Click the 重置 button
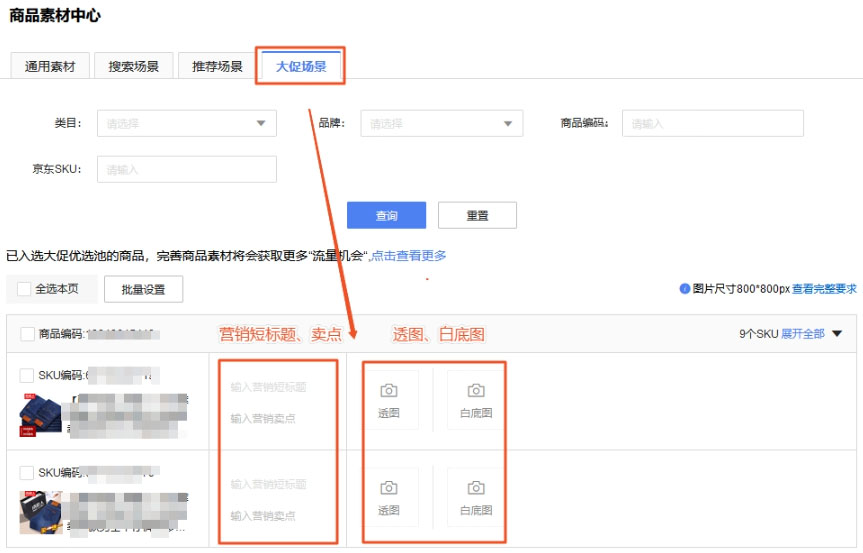 pyautogui.click(x=477, y=215)
